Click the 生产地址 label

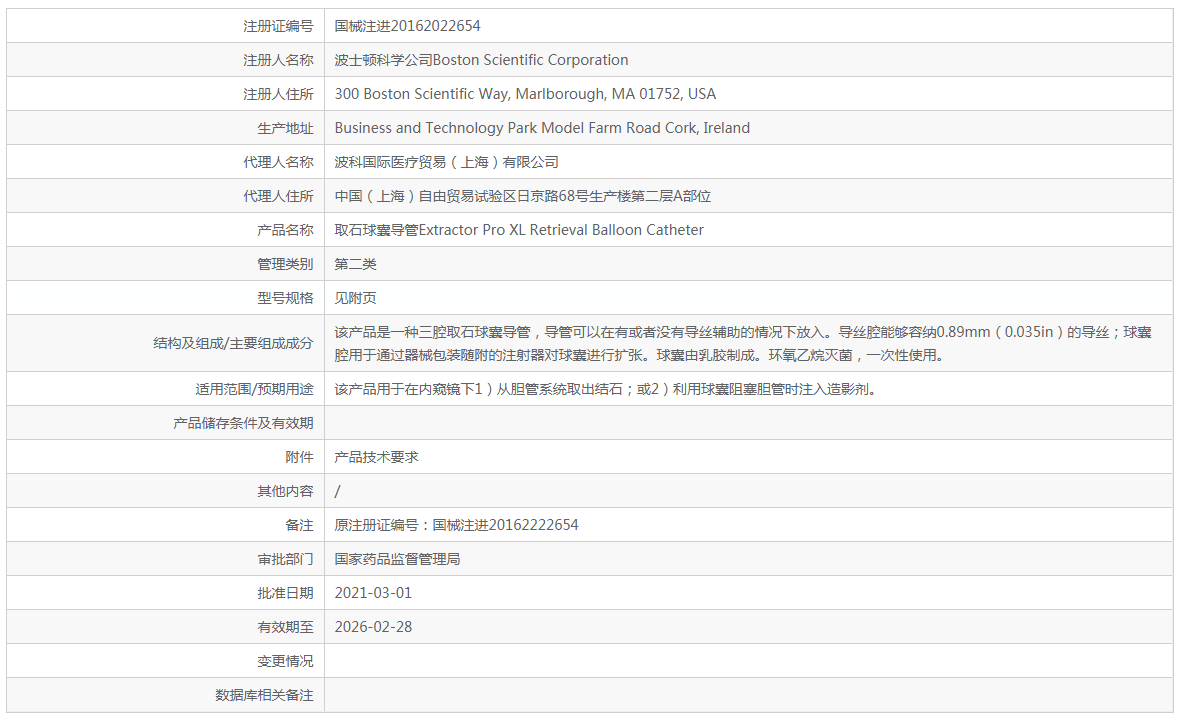pyautogui.click(x=285, y=128)
